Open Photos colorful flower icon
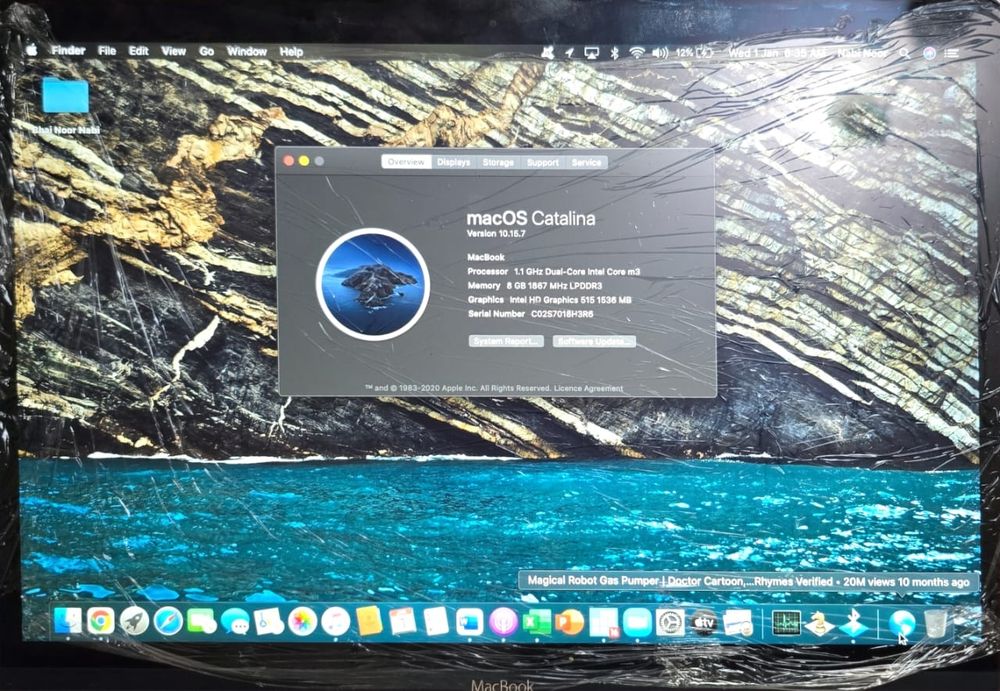 [302, 621]
